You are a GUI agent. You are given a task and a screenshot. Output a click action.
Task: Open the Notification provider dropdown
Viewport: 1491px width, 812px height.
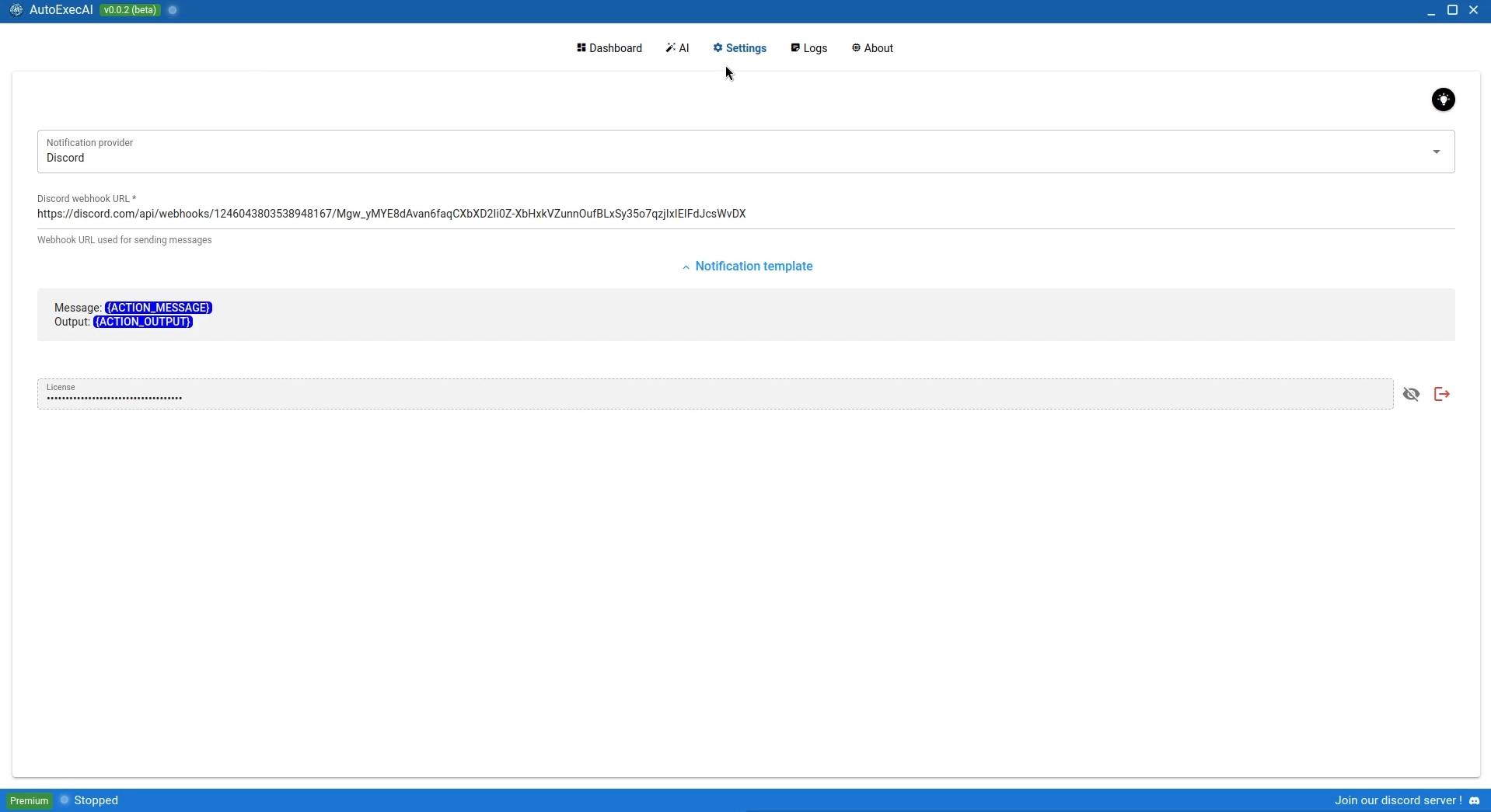[745, 152]
